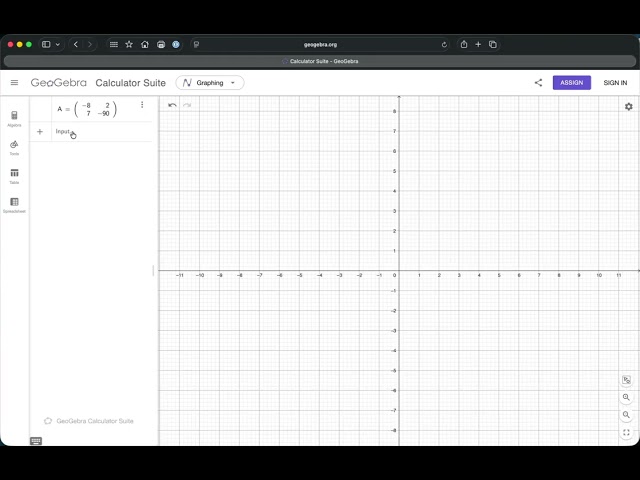
Task: Zoom in on the graph
Action: [626, 397]
